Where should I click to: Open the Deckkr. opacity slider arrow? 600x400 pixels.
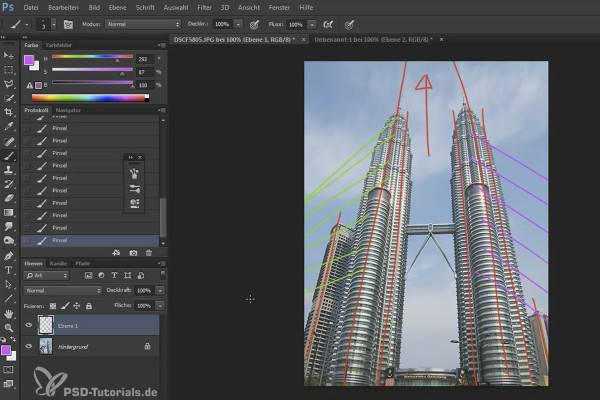238,24
